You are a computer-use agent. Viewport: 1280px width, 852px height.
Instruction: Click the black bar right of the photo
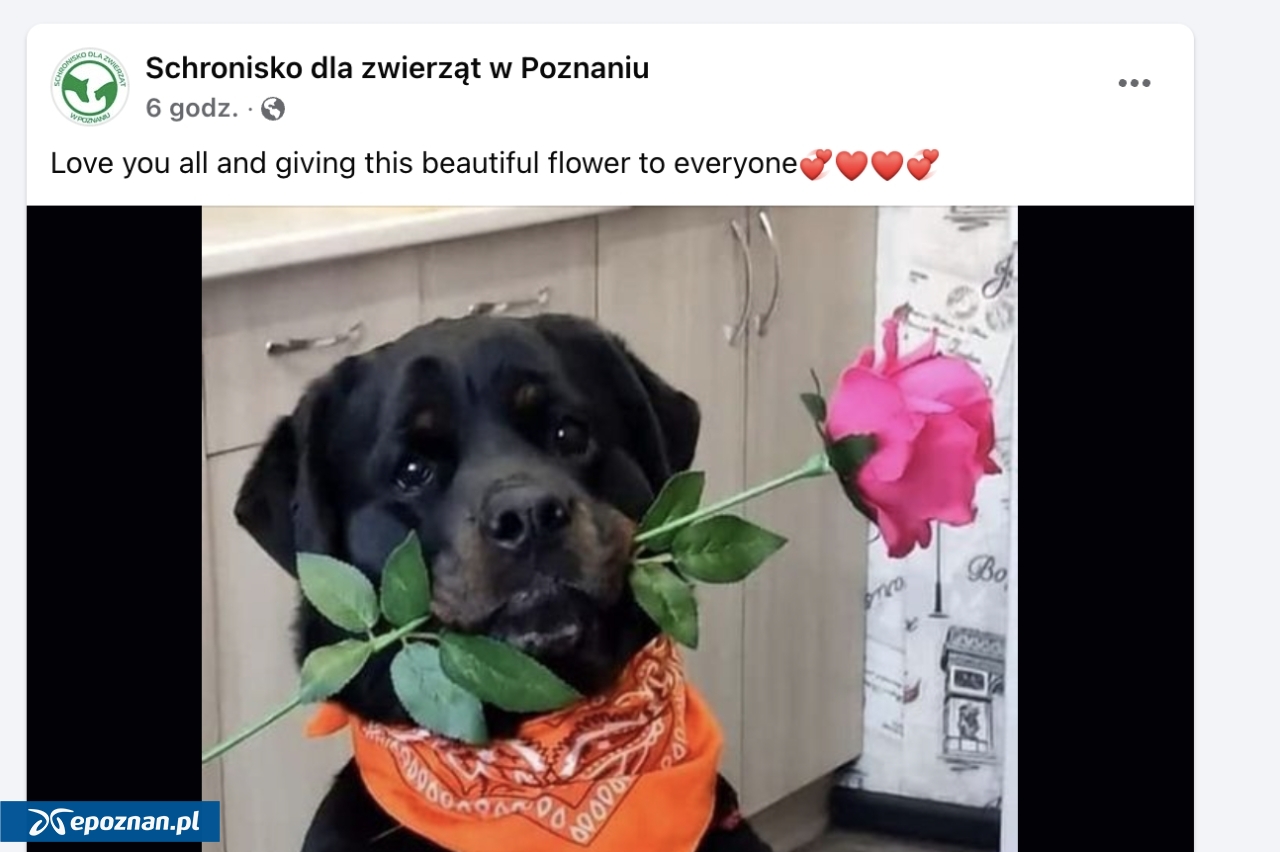pos(1105,528)
